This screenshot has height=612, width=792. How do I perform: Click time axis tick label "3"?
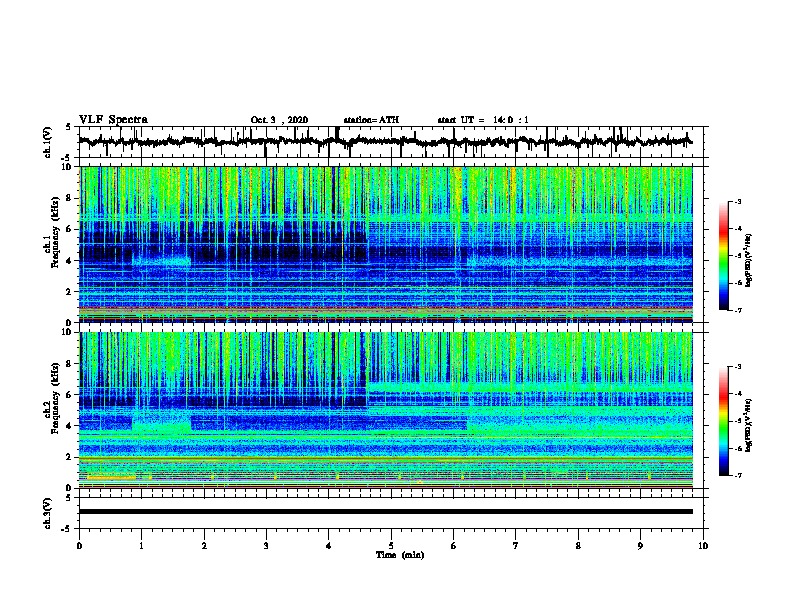[x=266, y=546]
